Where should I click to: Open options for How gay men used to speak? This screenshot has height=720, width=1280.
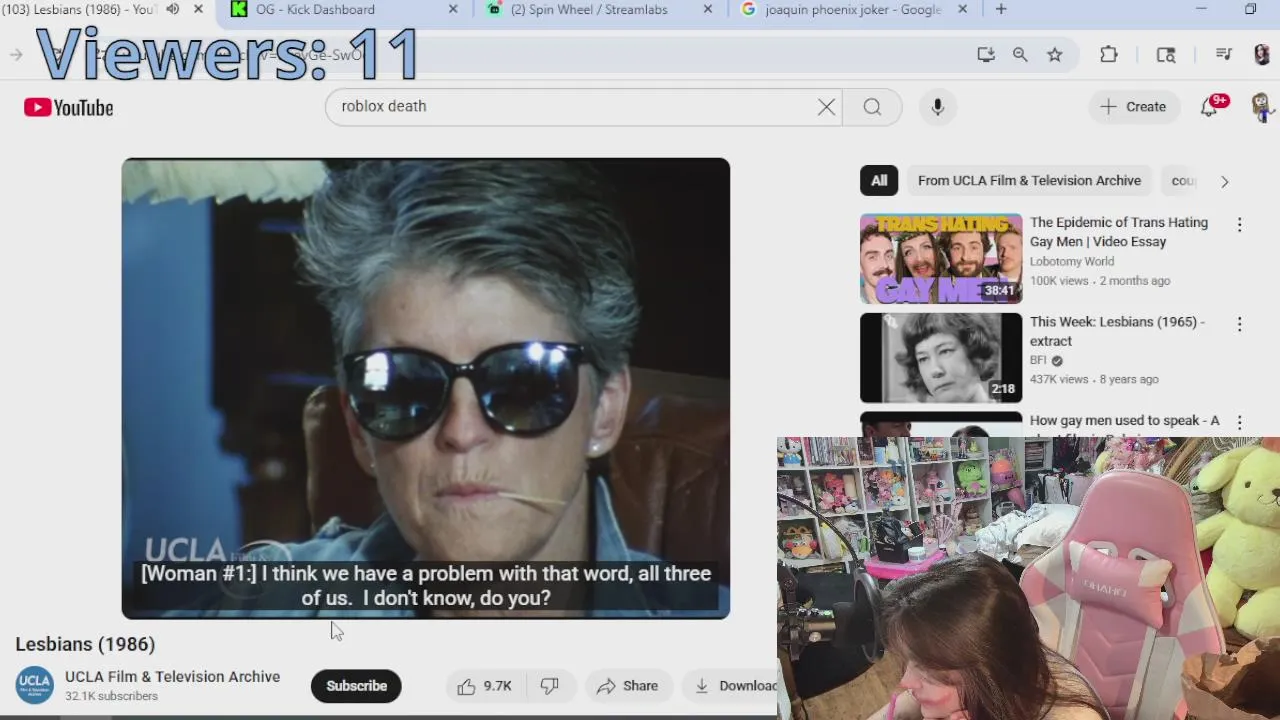pos(1239,423)
